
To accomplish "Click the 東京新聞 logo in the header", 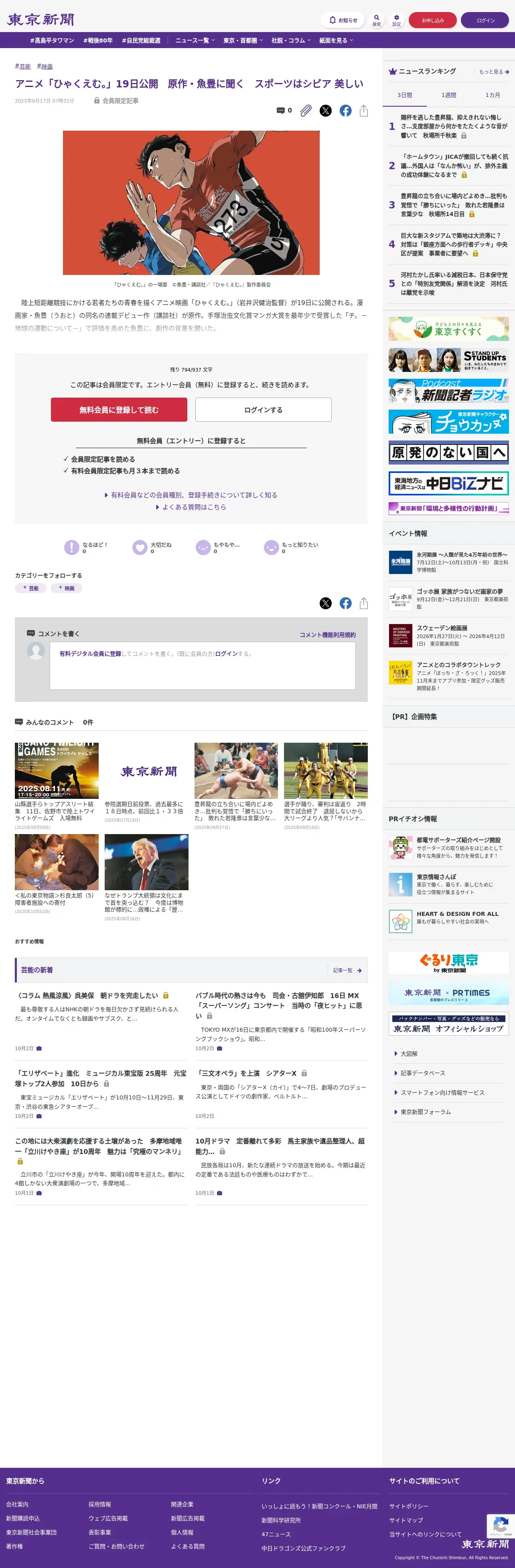I will click(41, 20).
